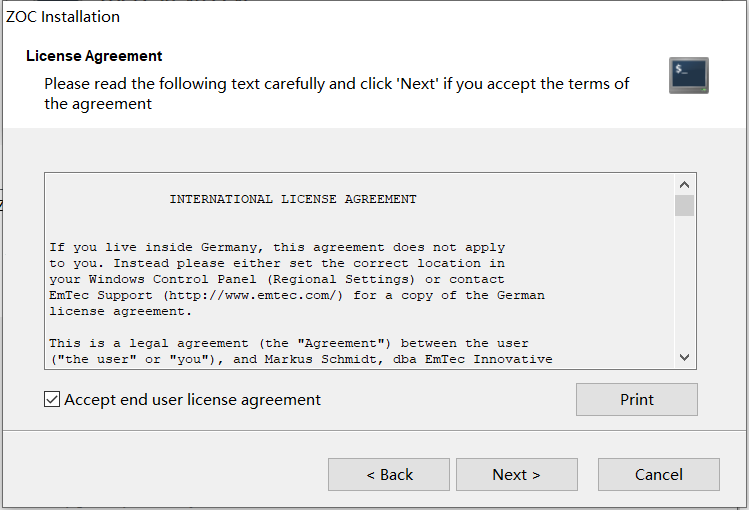Click the http://www.emtec.com/ URL text

[x=253, y=296]
